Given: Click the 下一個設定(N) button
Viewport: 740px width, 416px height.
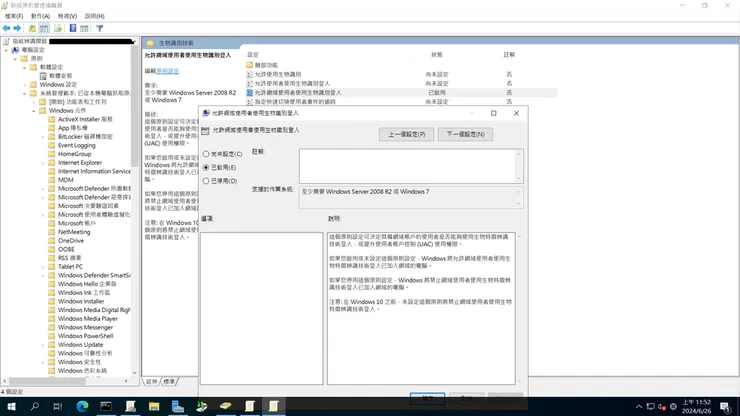Looking at the screenshot, I should point(465,134).
